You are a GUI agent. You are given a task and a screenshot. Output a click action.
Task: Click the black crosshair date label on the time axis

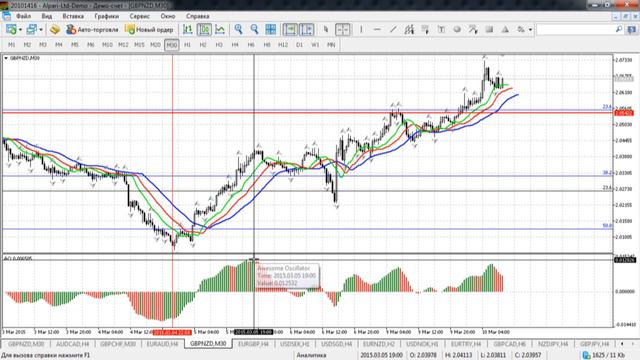click(x=254, y=332)
